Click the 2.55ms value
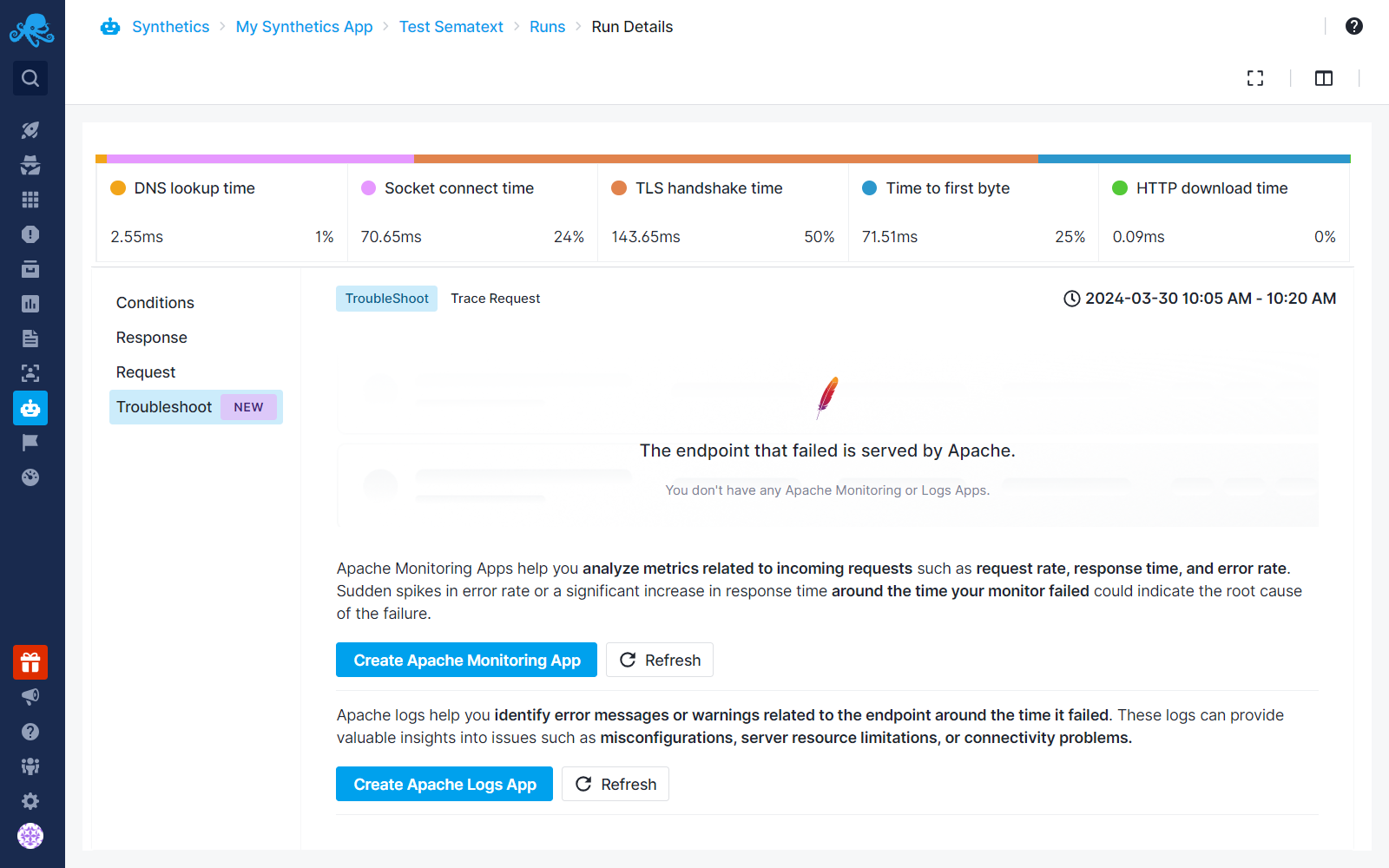Viewport: 1389px width, 868px height. pyautogui.click(x=137, y=237)
